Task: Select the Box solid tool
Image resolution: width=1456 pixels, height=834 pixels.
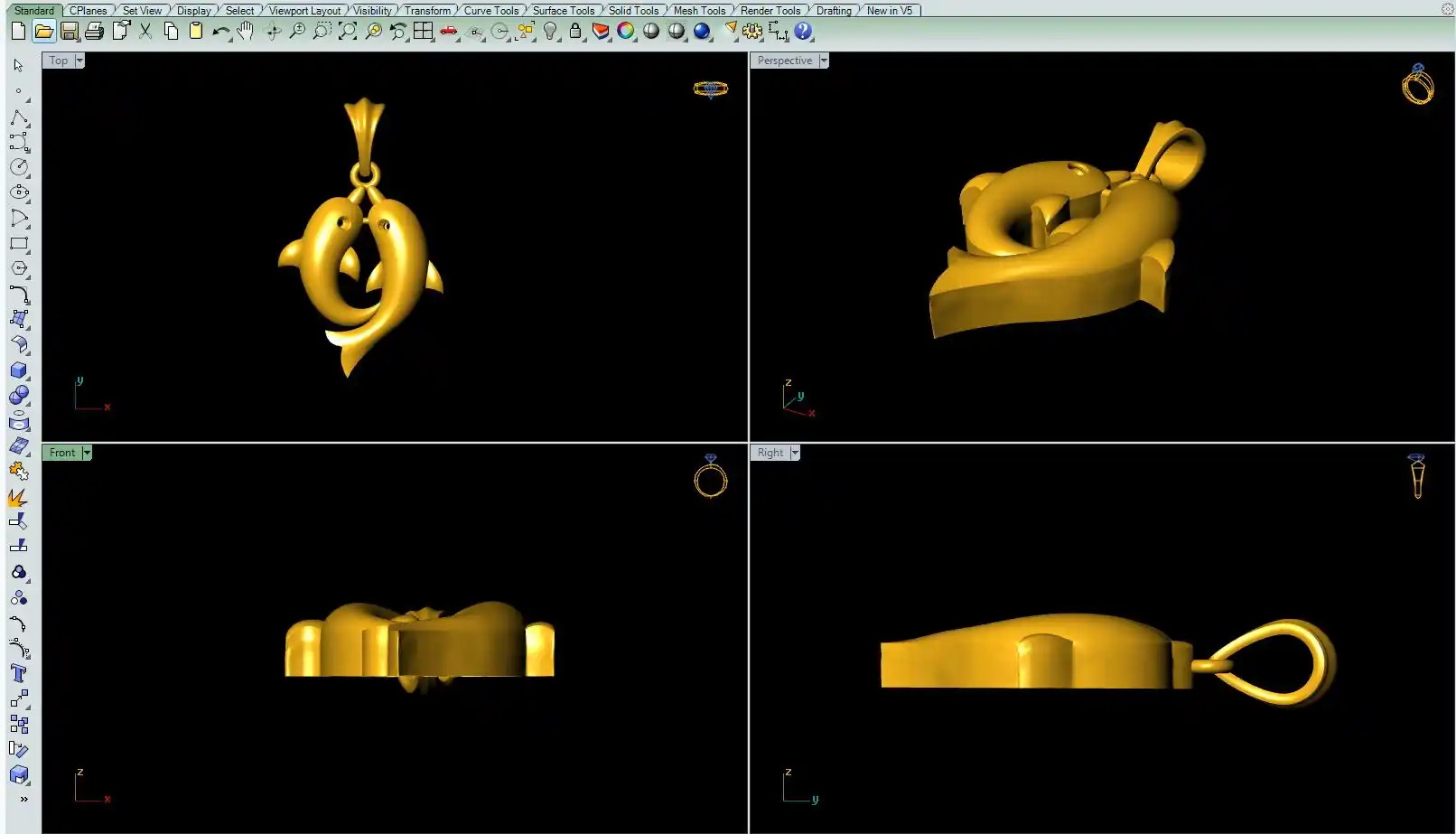Action: (x=19, y=370)
